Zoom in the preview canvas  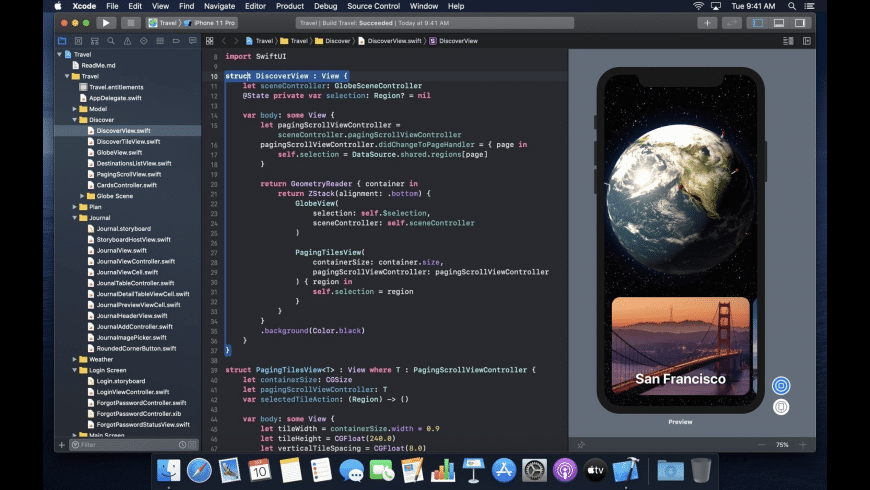tap(805, 445)
